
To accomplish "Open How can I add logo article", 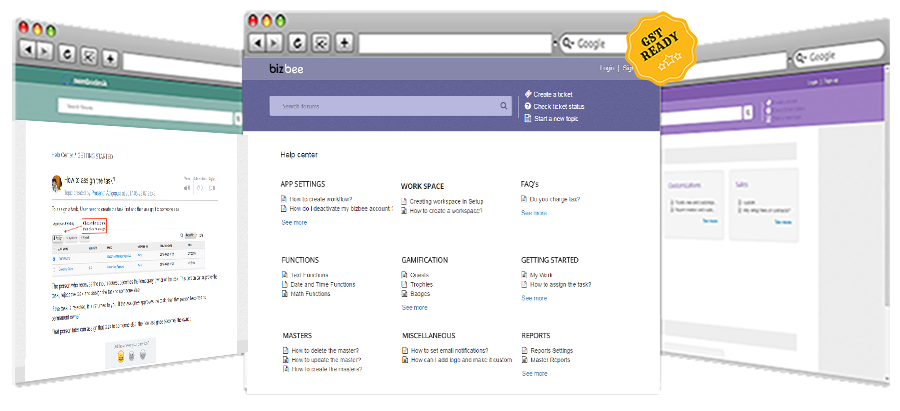I will click(x=461, y=360).
